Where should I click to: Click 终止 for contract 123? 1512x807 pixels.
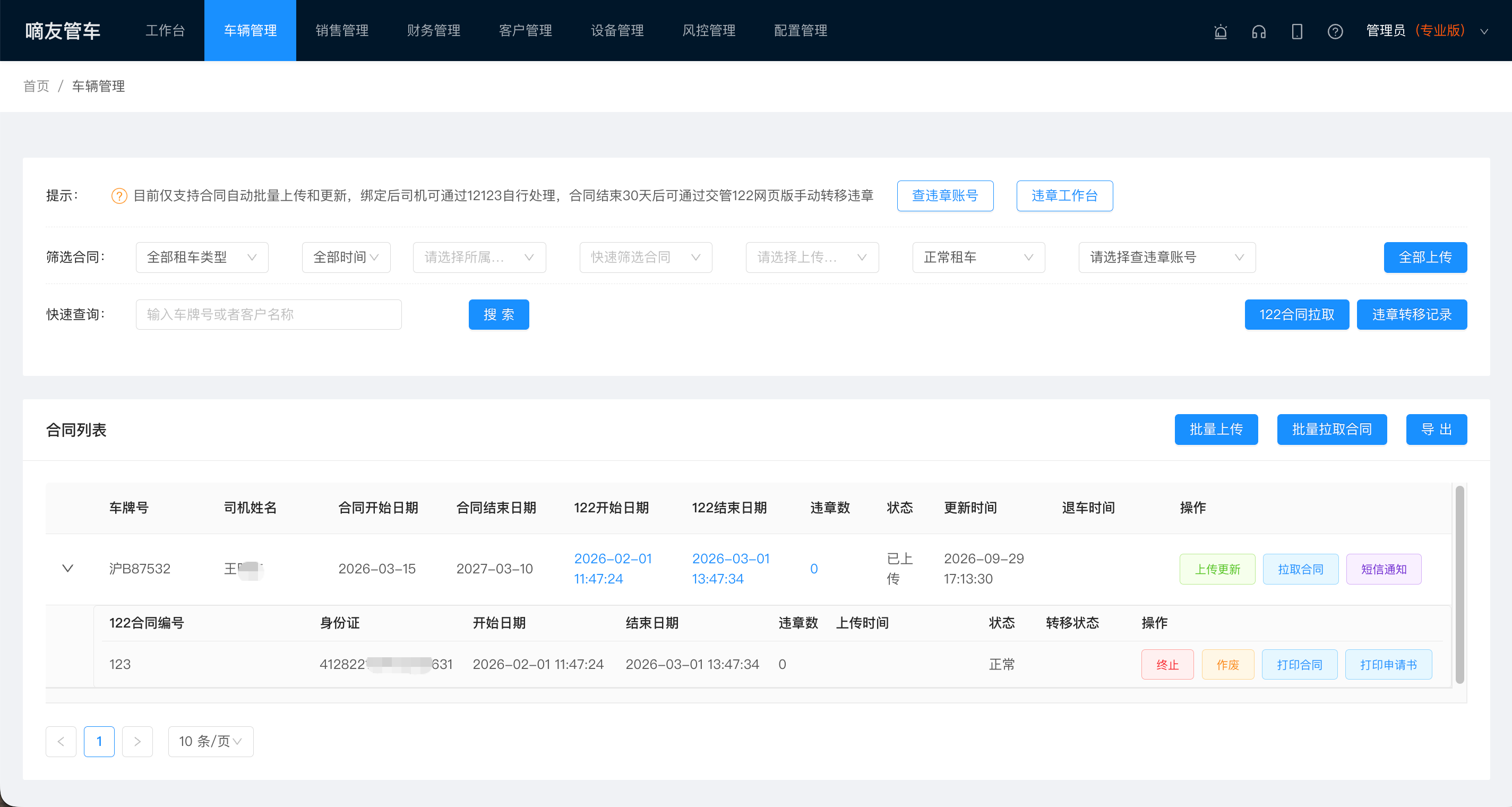1167,664
